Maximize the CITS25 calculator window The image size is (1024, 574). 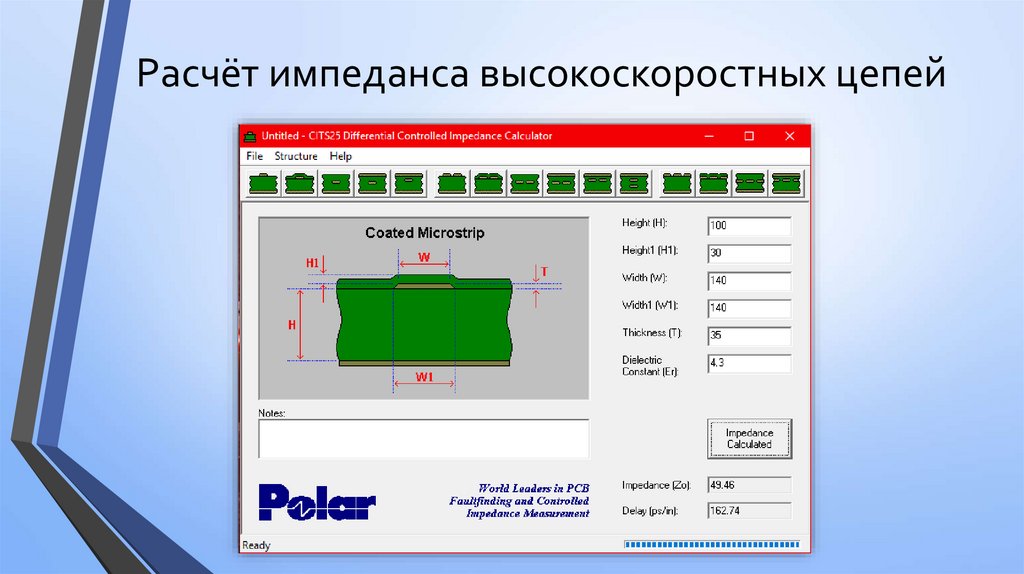pyautogui.click(x=749, y=136)
